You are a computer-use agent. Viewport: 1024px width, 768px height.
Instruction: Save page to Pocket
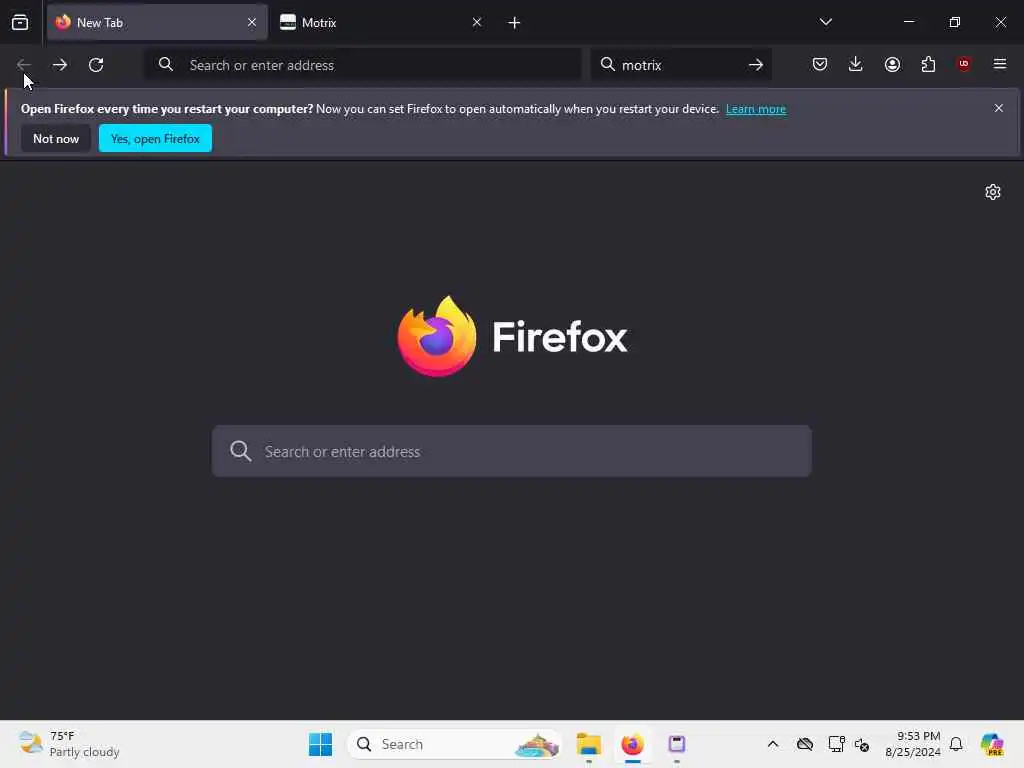tap(820, 64)
